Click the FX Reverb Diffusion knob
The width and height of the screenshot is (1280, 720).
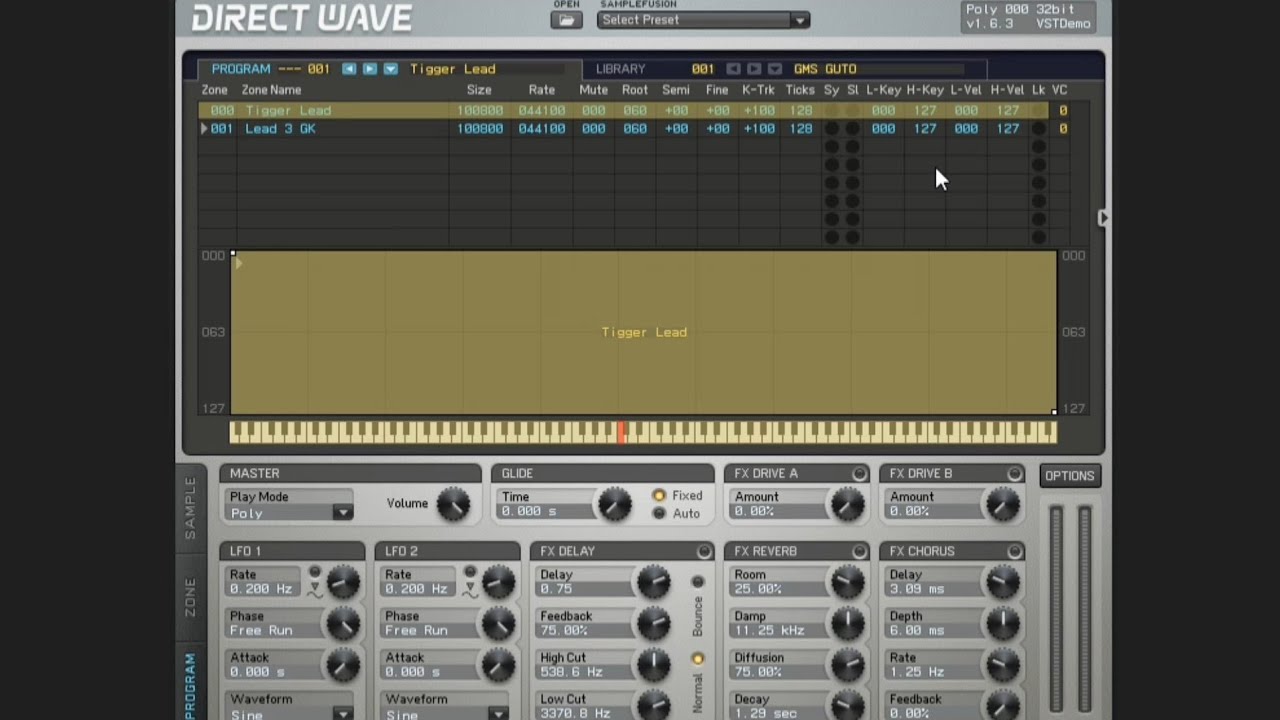(847, 665)
